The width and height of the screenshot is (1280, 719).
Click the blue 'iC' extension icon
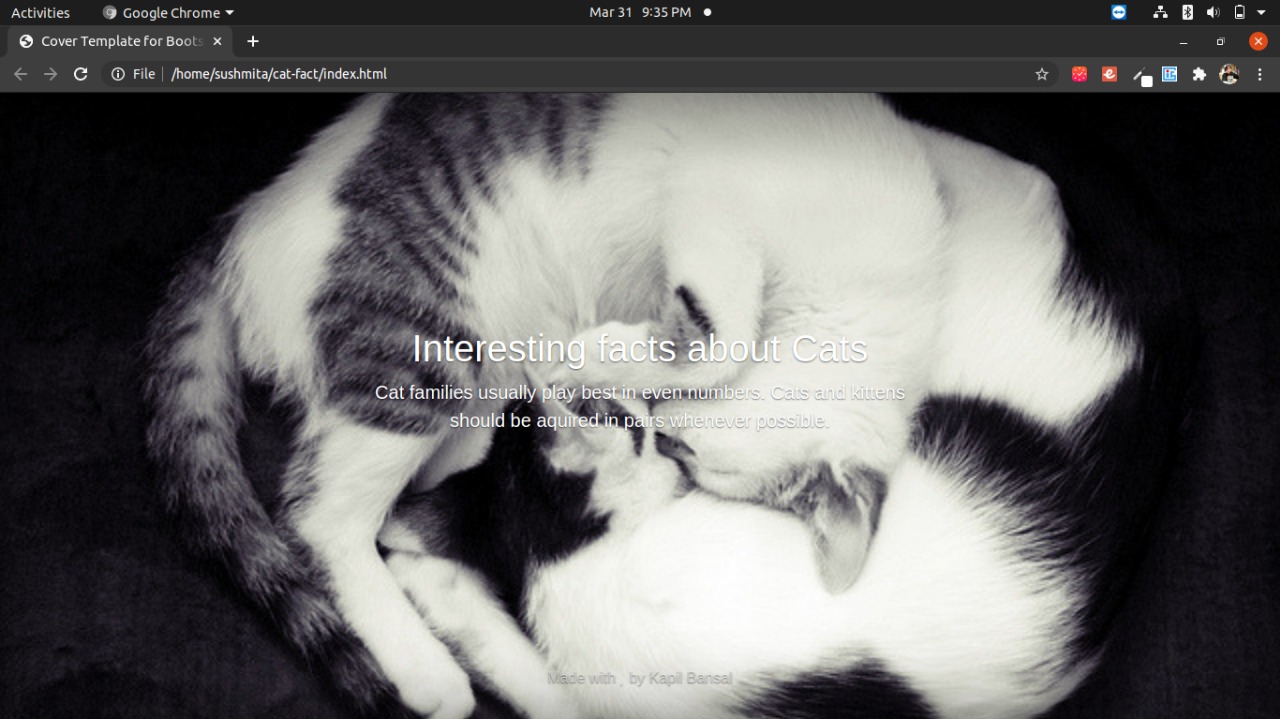point(1169,73)
